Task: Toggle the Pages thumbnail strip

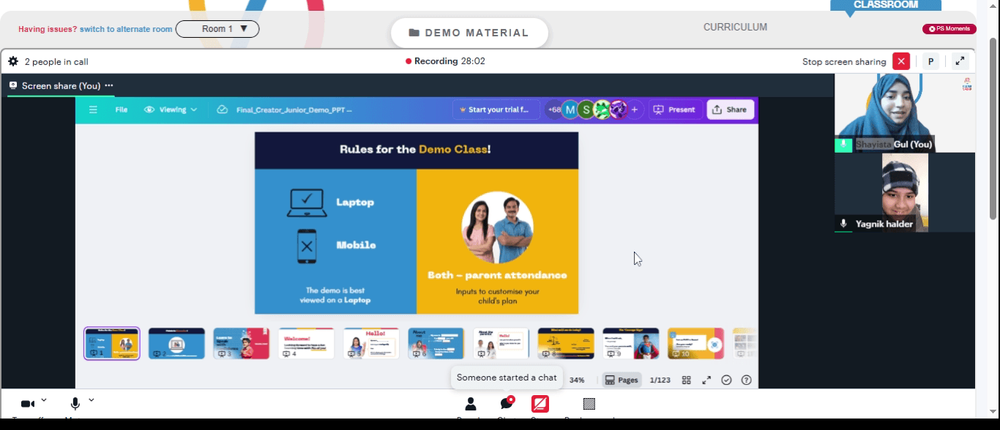Action: pyautogui.click(x=621, y=380)
